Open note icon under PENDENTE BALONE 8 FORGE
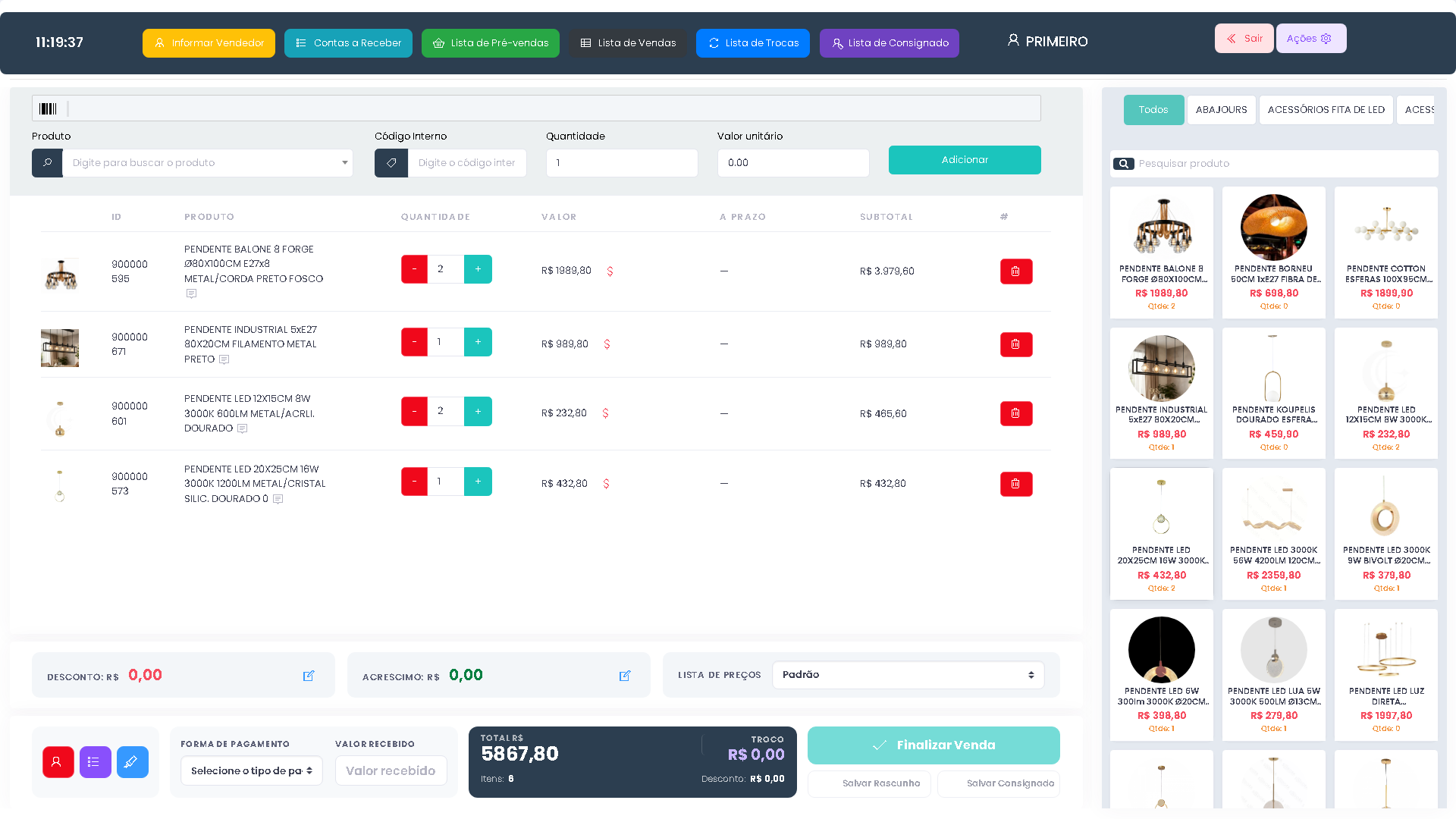The width and height of the screenshot is (1456, 819). point(191,293)
